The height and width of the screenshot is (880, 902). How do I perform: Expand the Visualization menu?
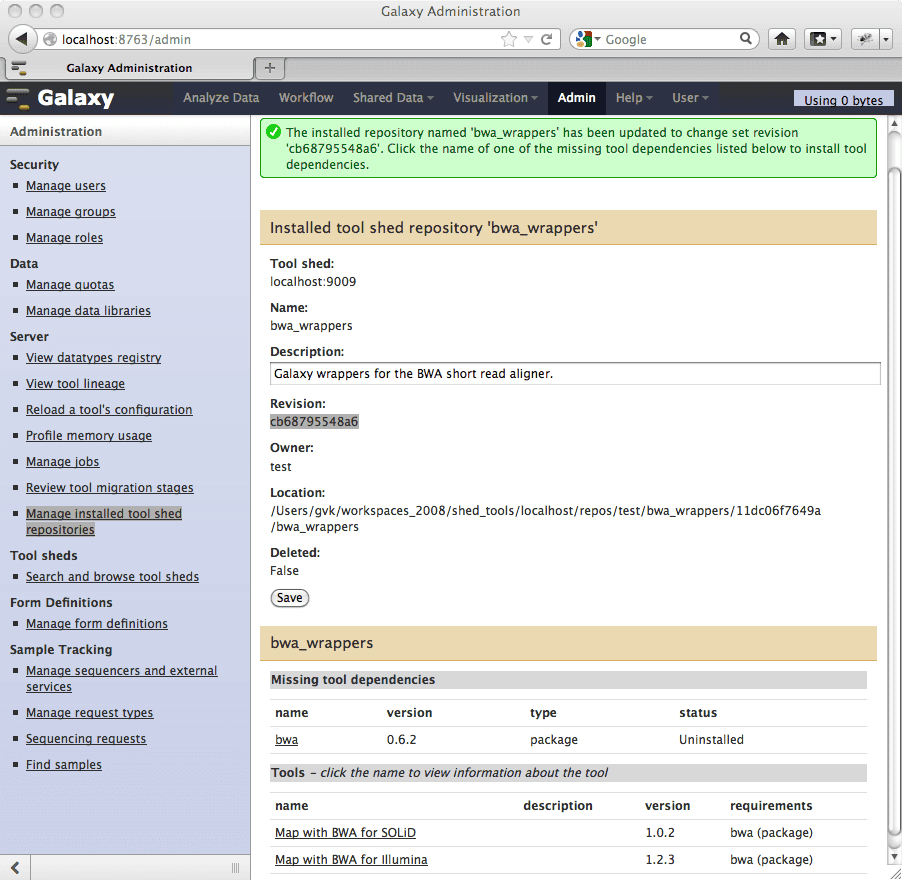pos(495,98)
